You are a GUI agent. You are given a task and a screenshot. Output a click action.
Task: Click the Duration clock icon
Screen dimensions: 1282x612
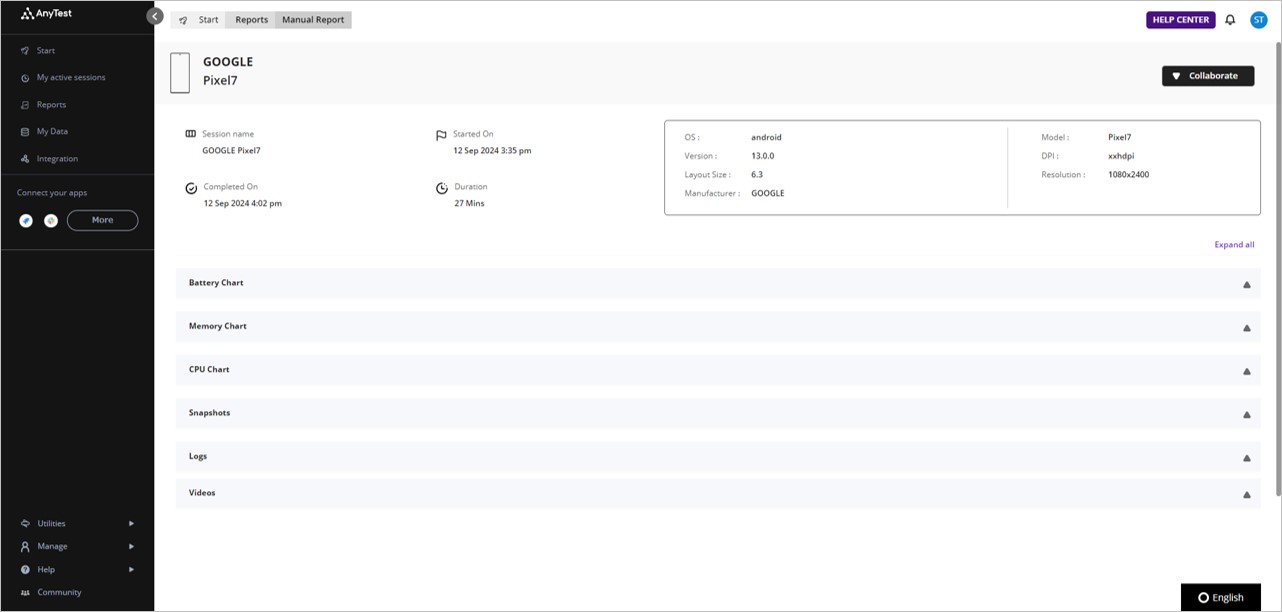442,188
